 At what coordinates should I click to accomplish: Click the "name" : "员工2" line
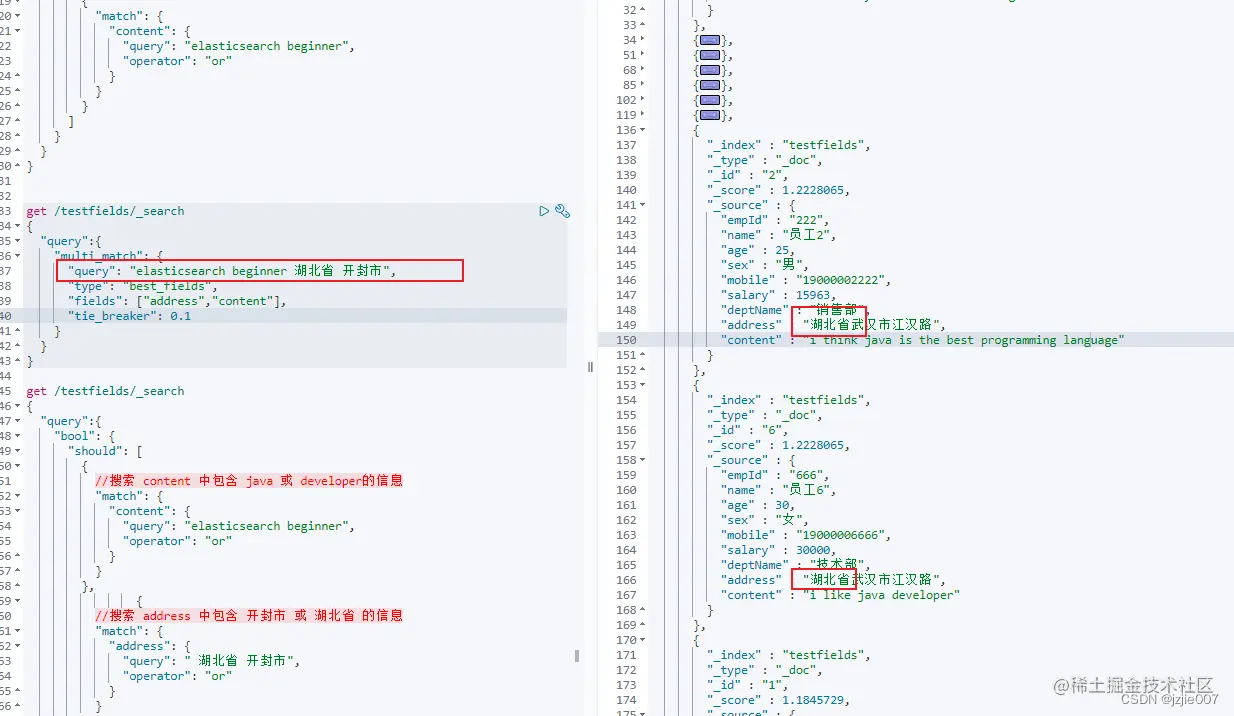[778, 235]
